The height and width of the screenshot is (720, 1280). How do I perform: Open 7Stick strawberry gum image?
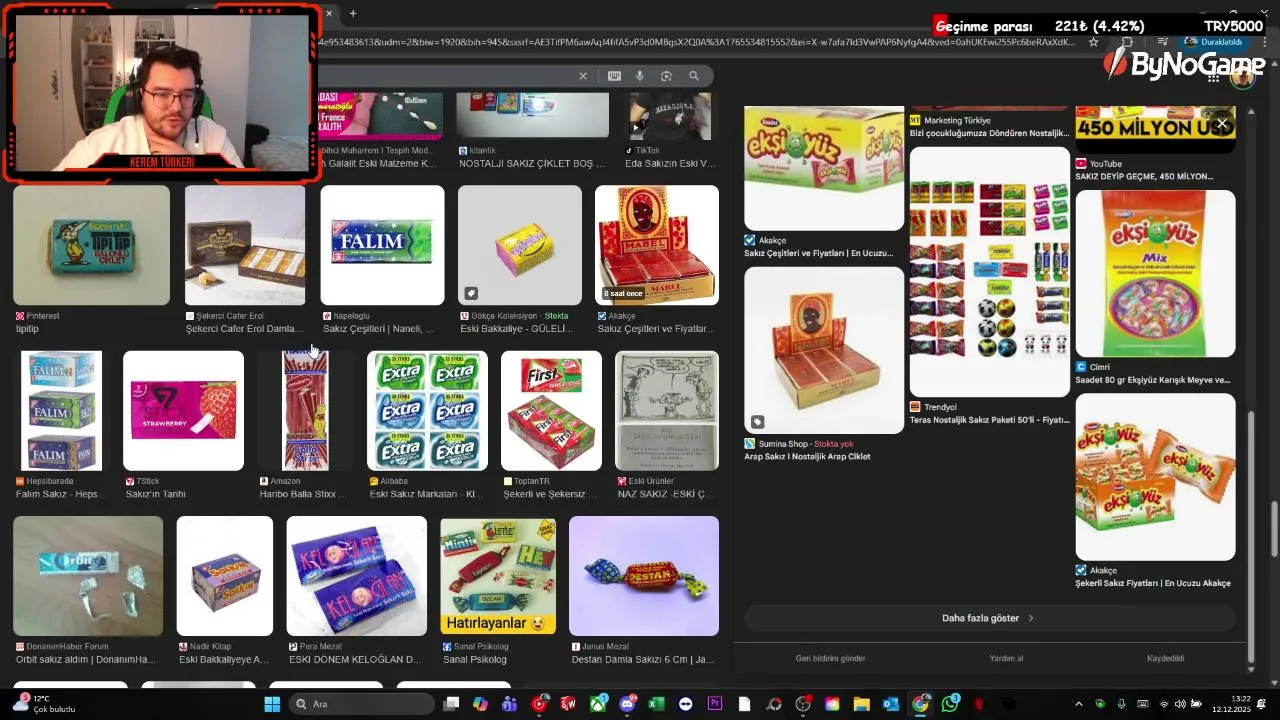tap(183, 410)
